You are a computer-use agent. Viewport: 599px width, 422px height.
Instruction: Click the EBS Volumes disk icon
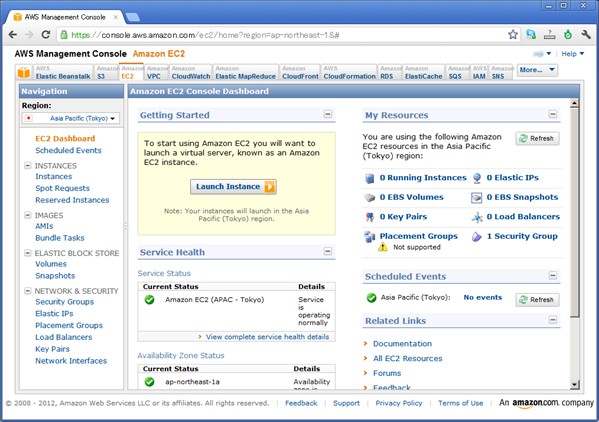point(369,197)
